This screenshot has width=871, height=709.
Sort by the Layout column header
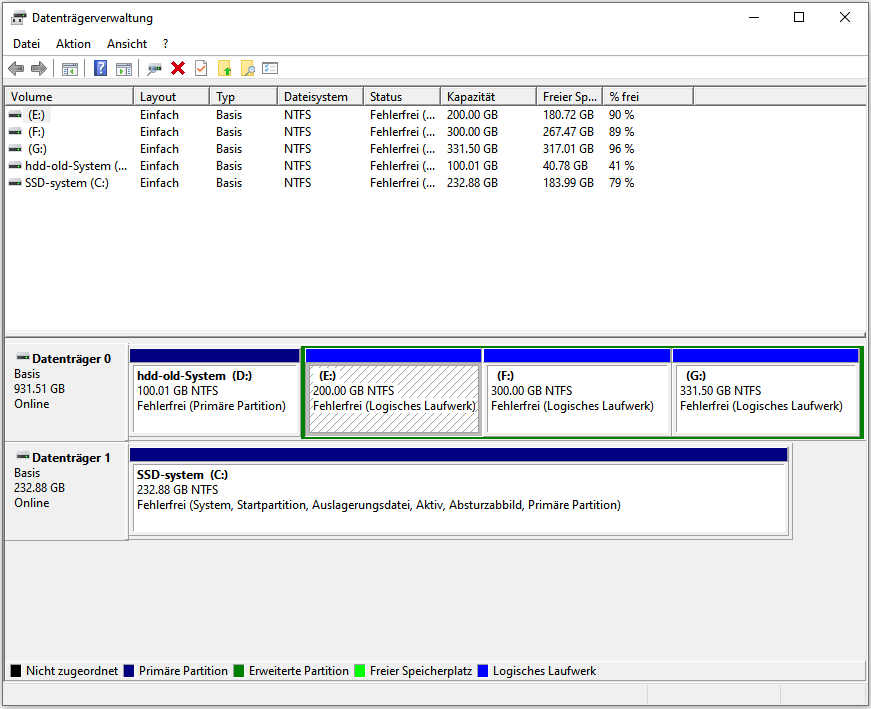tap(172, 97)
